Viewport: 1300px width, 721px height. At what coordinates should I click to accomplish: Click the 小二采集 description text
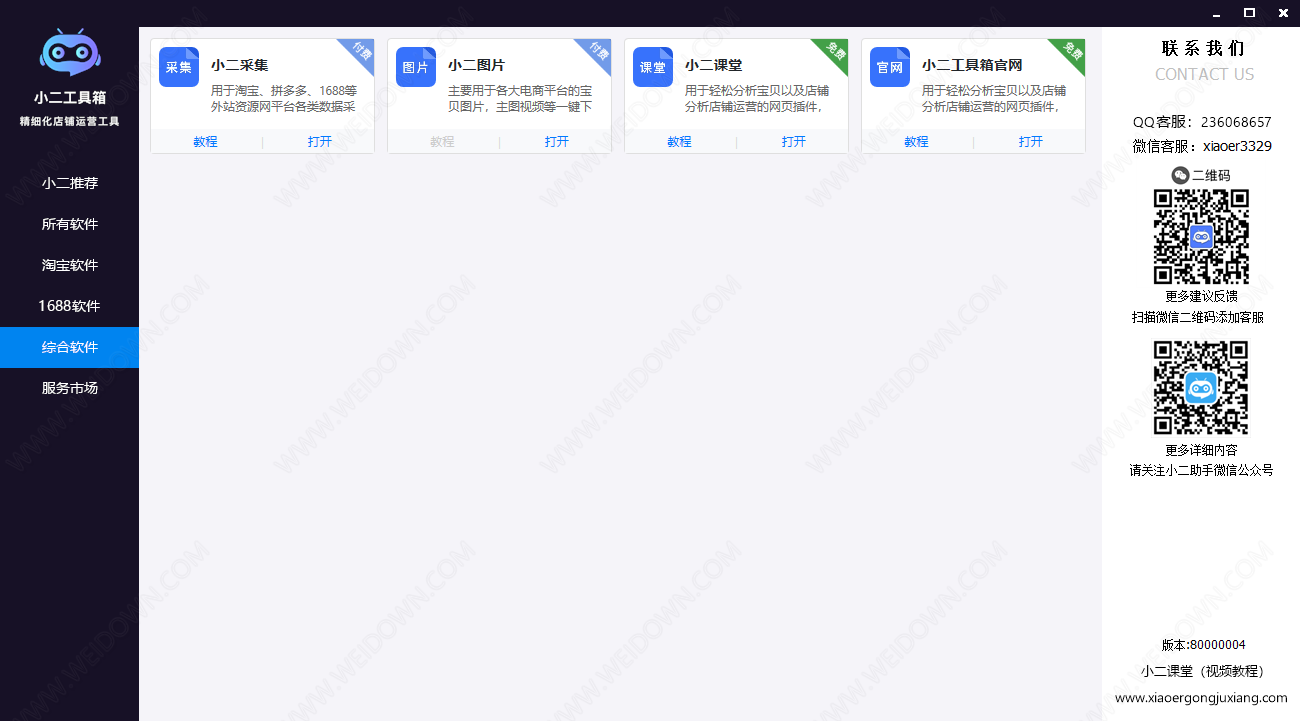[x=284, y=99]
